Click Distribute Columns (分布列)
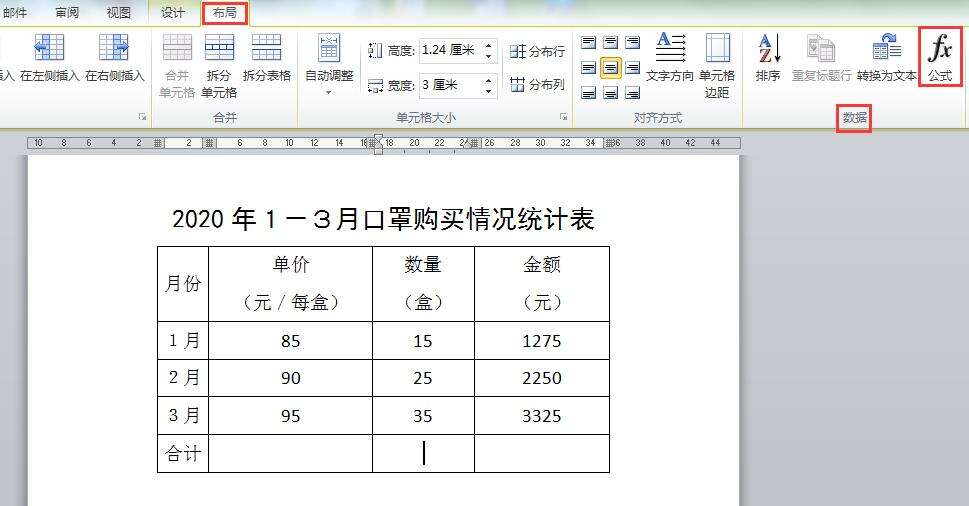969x506 pixels. (x=537, y=85)
